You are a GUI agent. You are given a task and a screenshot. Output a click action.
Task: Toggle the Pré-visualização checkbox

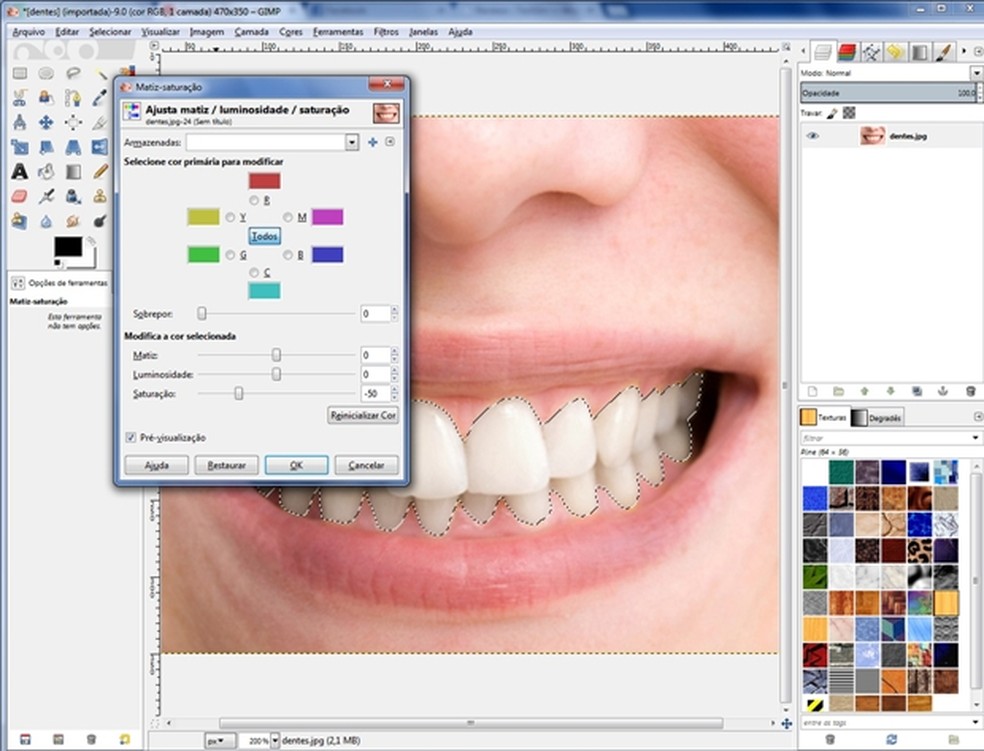pyautogui.click(x=131, y=437)
